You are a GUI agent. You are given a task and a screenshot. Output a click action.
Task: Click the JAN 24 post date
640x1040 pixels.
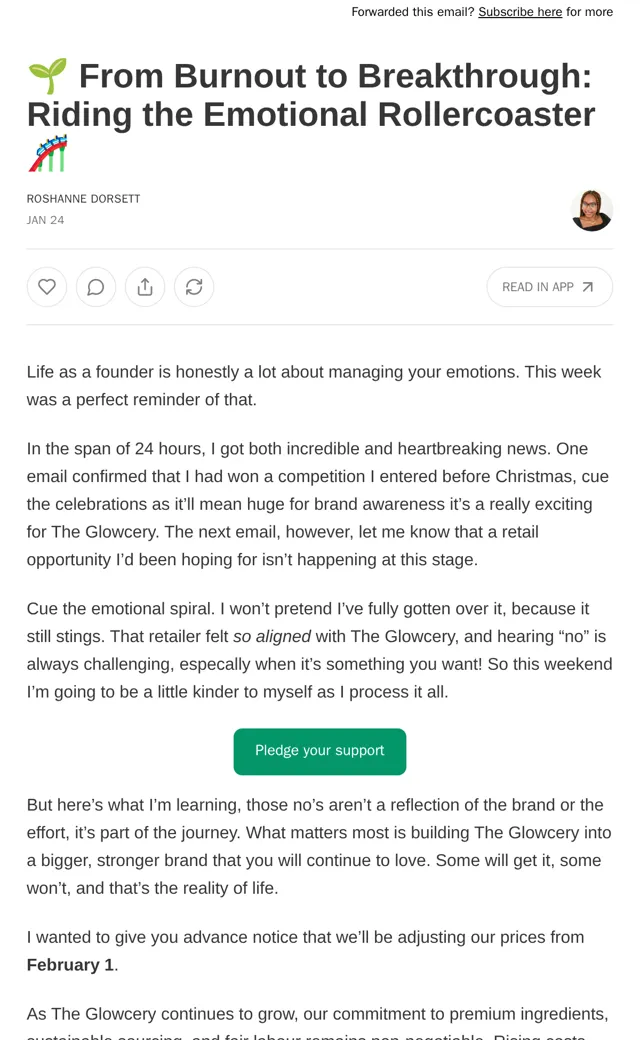(45, 220)
